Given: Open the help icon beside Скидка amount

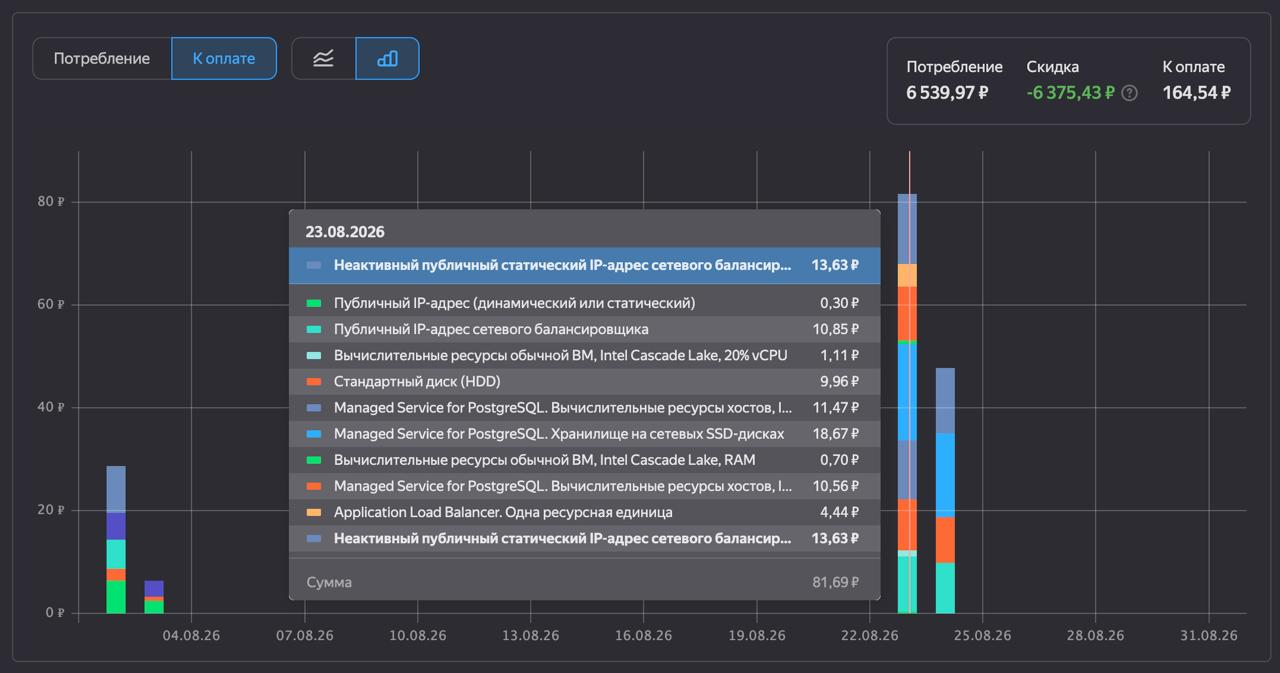Looking at the screenshot, I should (x=1129, y=93).
